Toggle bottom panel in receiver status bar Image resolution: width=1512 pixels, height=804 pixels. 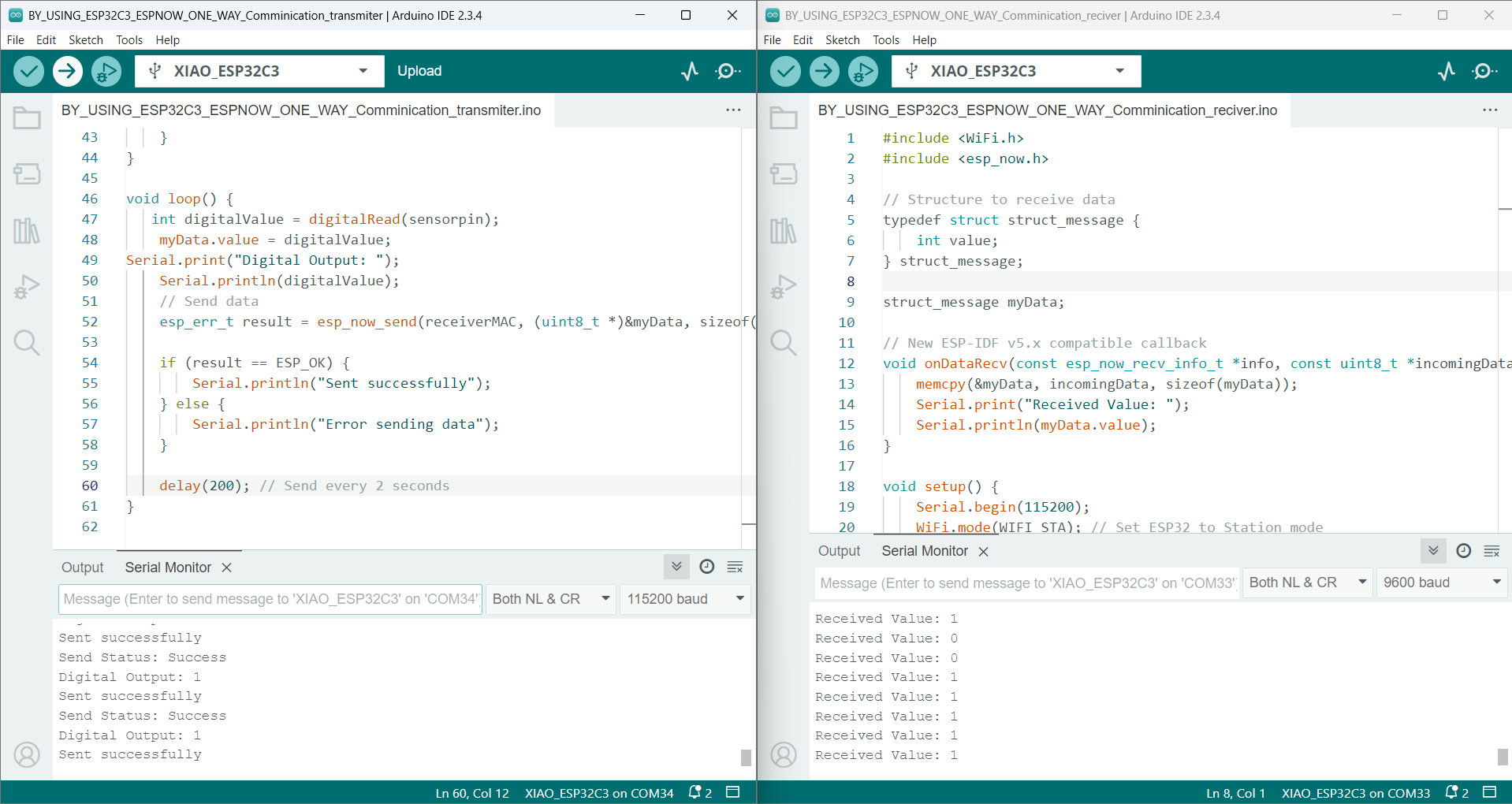[x=1490, y=793]
